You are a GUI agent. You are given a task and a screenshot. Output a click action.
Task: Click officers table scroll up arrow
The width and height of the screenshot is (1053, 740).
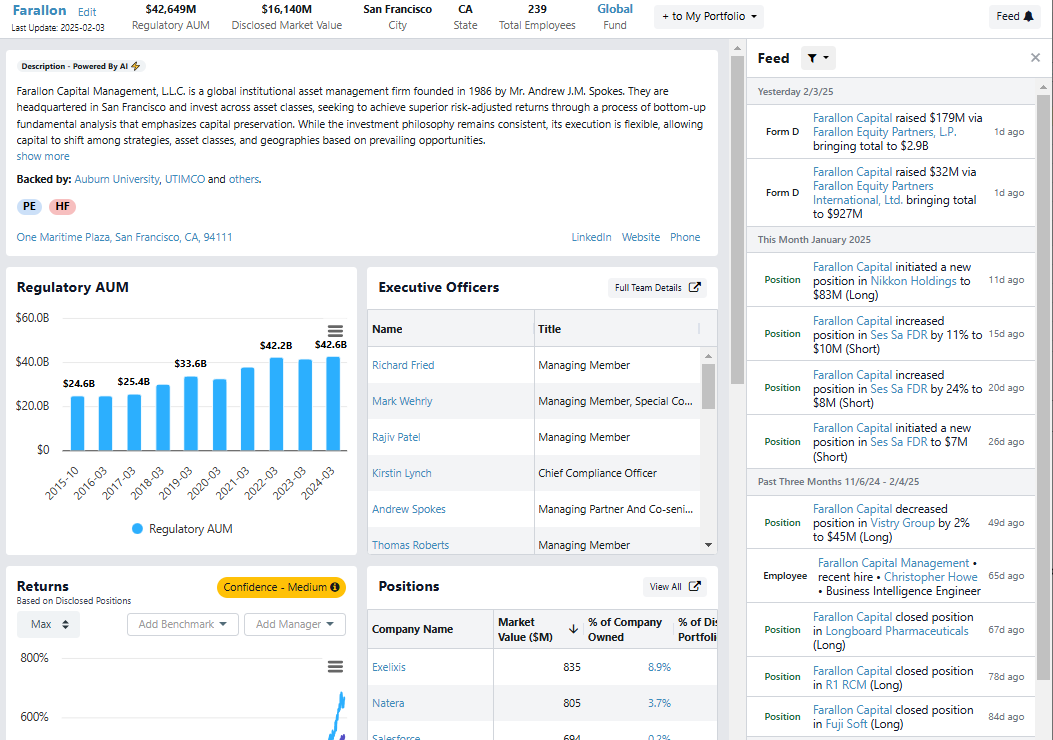point(708,355)
